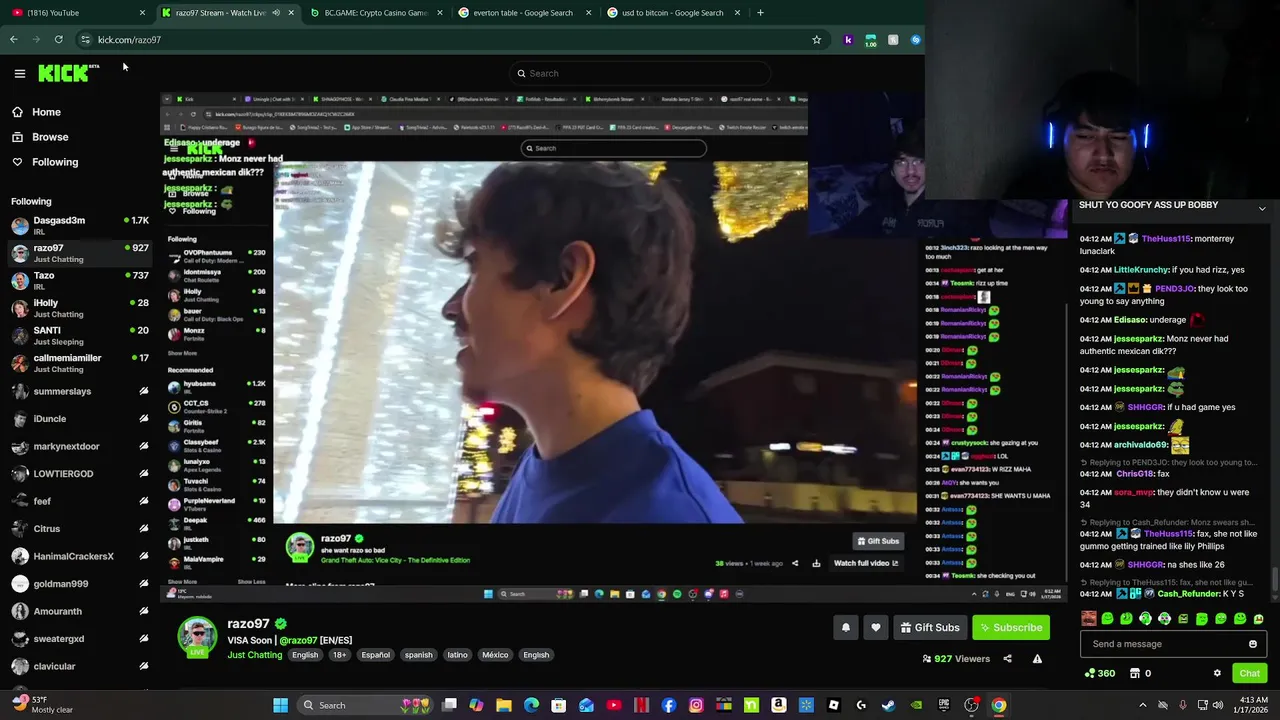Open iHolly channel in the following list
Viewport: 1280px width, 720px height.
pyautogui.click(x=79, y=308)
